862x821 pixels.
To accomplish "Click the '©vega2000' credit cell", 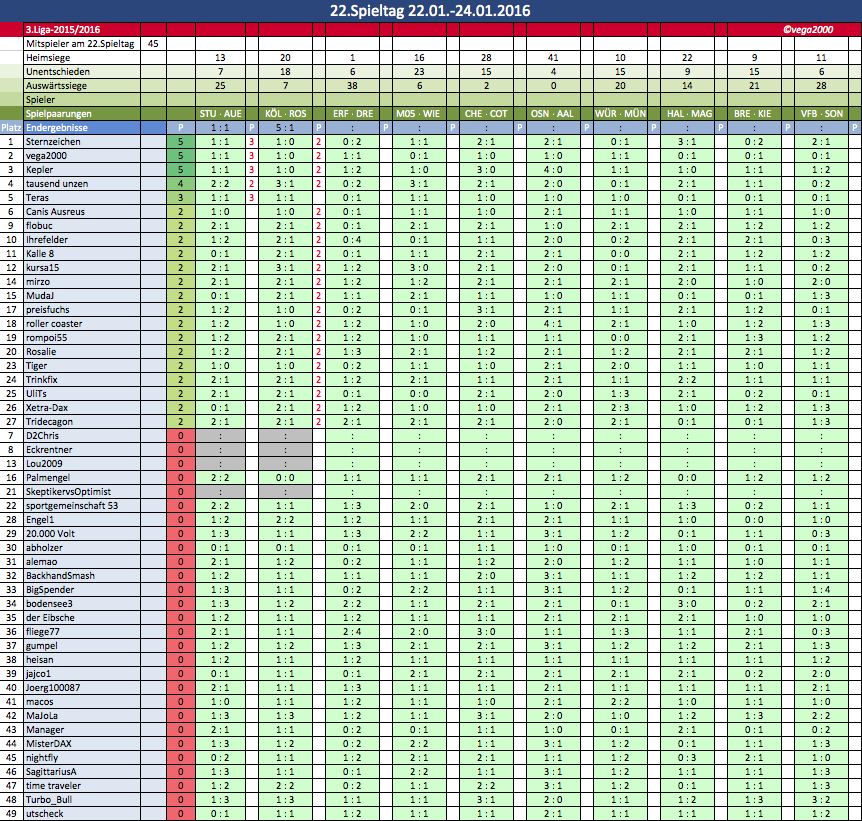I will (x=808, y=30).
